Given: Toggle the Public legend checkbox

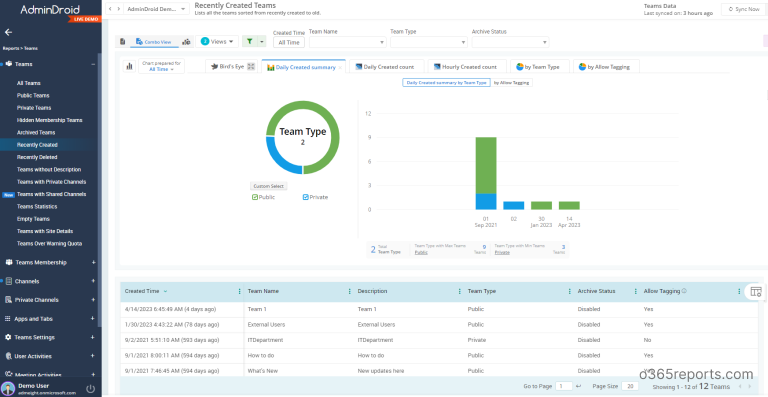Looking at the screenshot, I should (x=255, y=197).
